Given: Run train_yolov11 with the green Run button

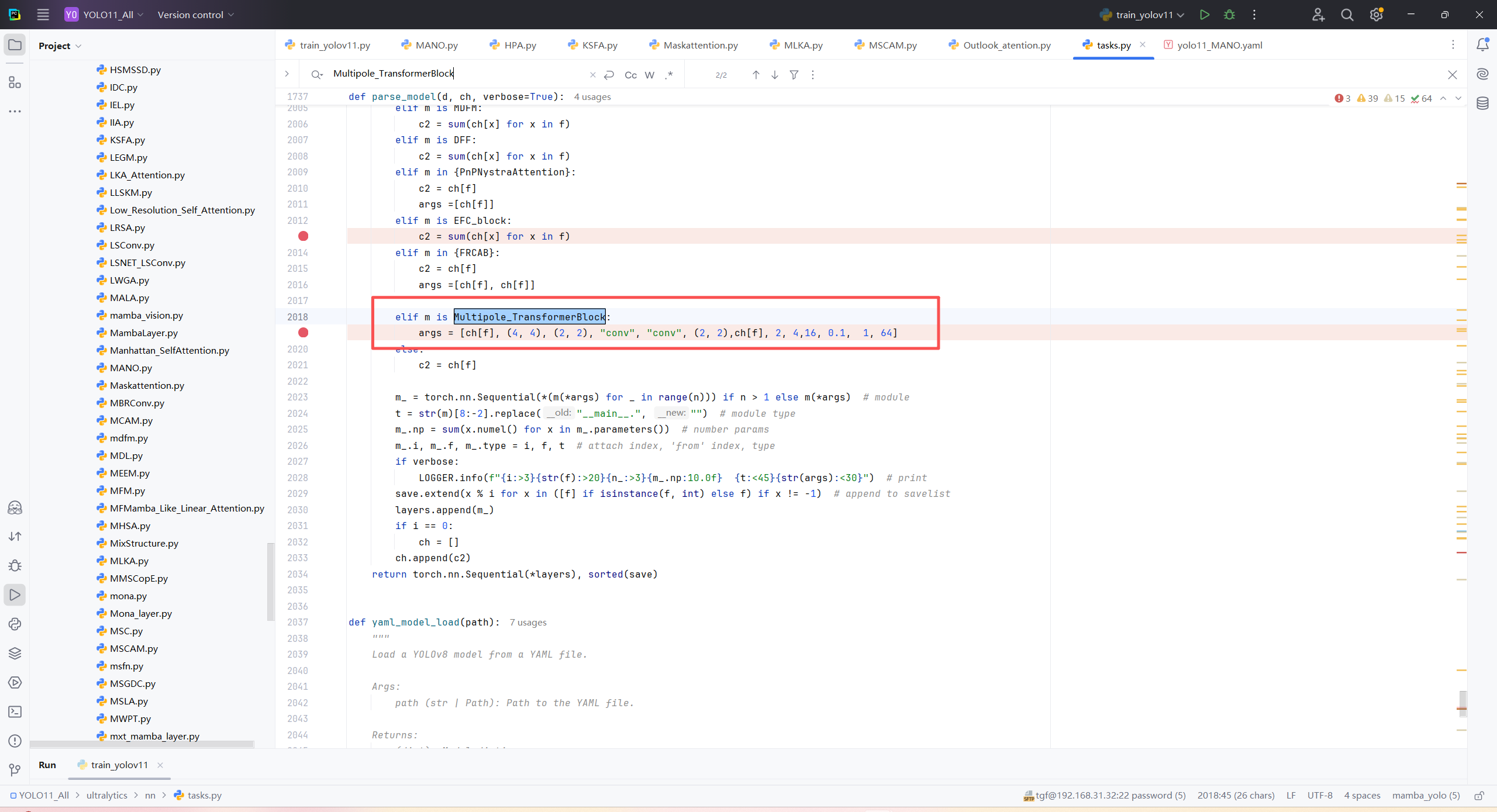Looking at the screenshot, I should [x=1204, y=15].
